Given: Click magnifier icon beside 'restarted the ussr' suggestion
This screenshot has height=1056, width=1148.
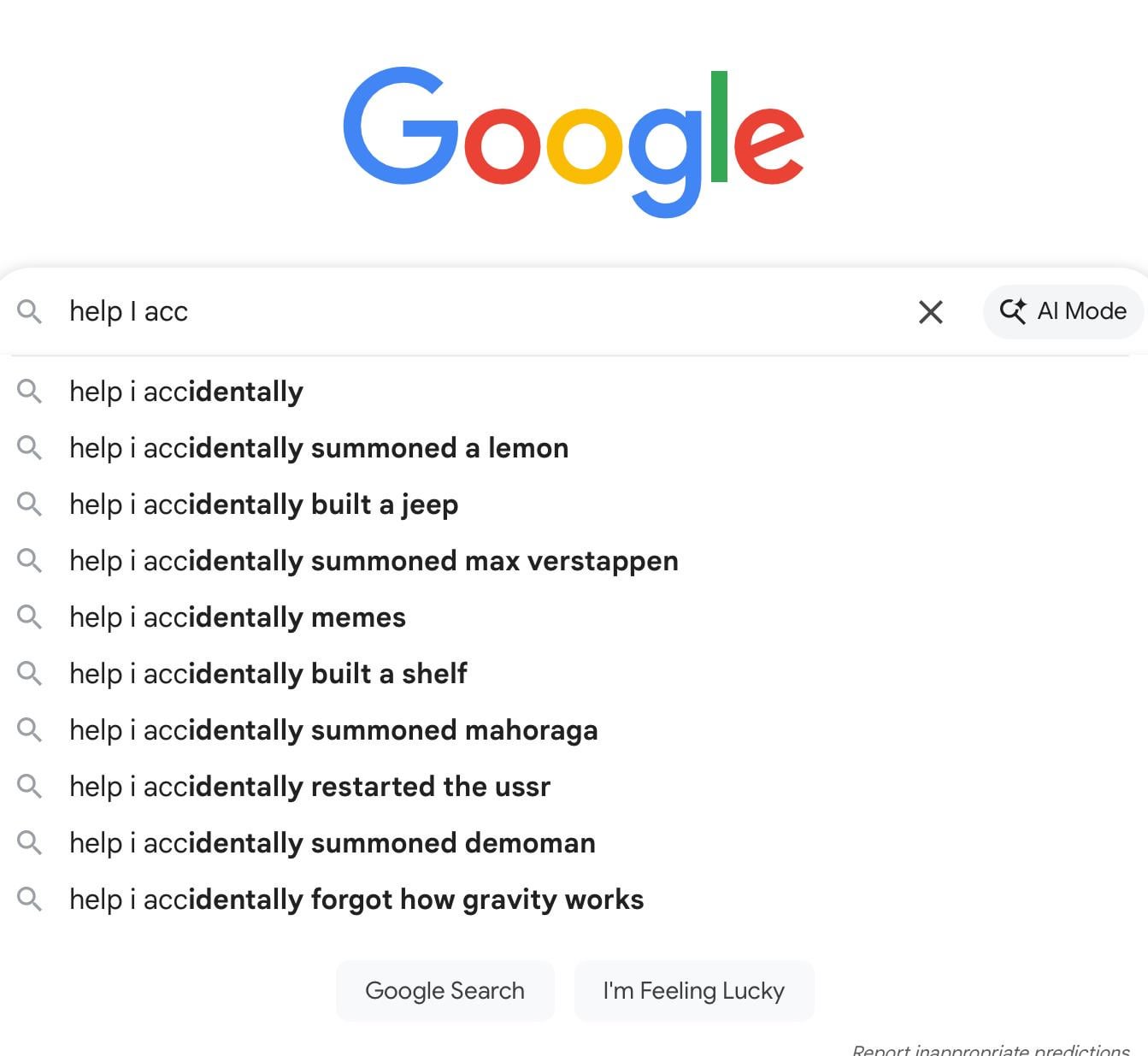Looking at the screenshot, I should pyautogui.click(x=29, y=786).
